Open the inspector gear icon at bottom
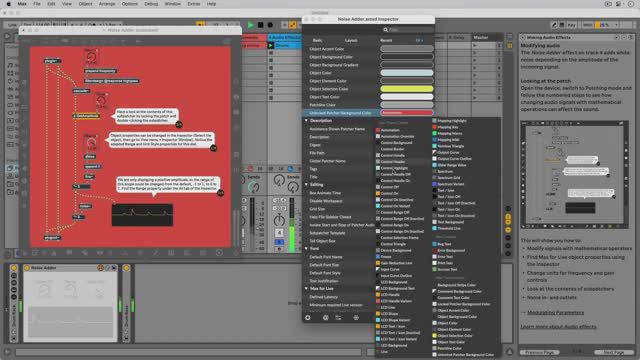This screenshot has height=360, width=640. pos(308,318)
